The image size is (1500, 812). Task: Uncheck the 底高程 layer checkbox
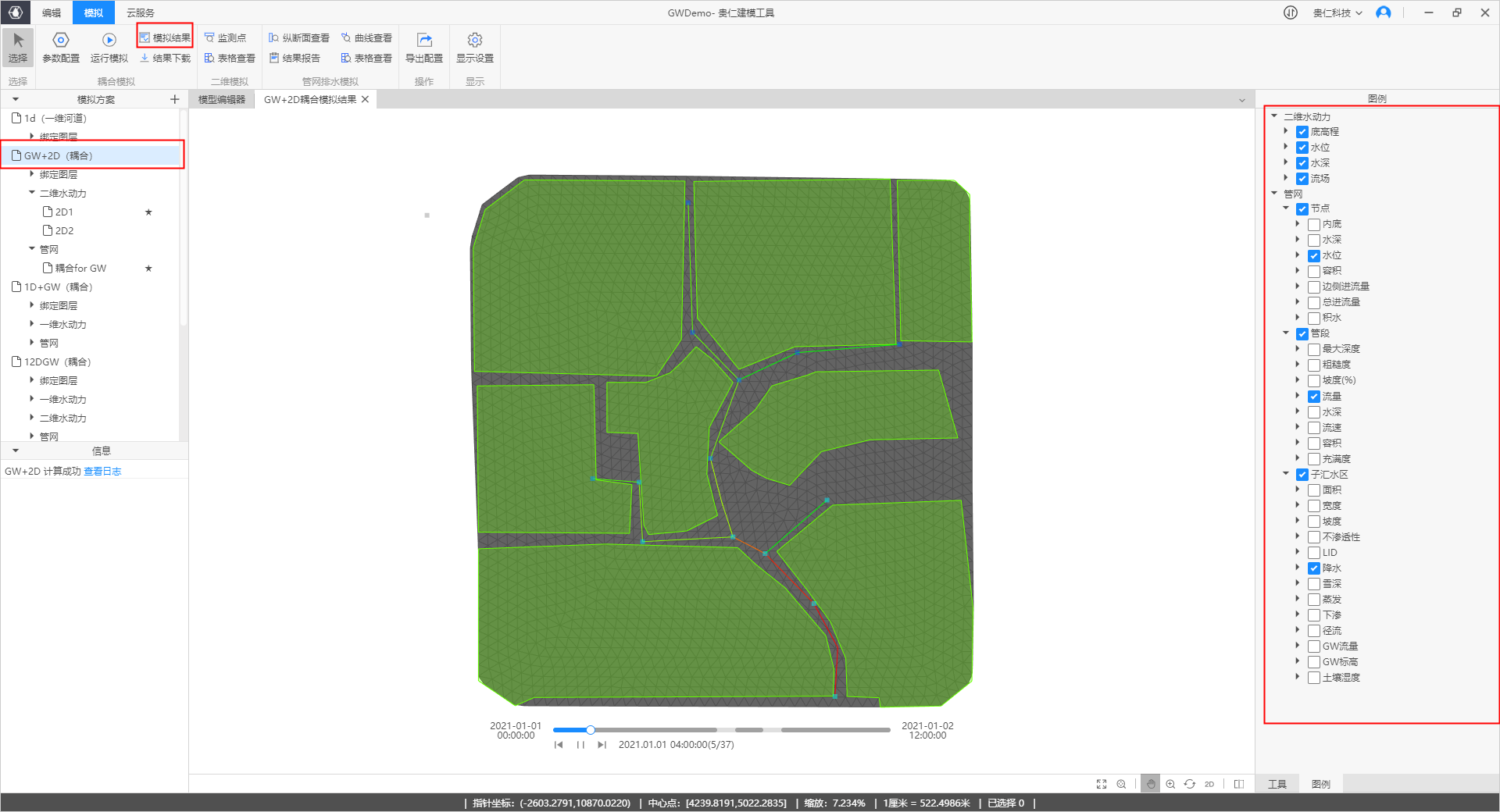(x=1302, y=132)
